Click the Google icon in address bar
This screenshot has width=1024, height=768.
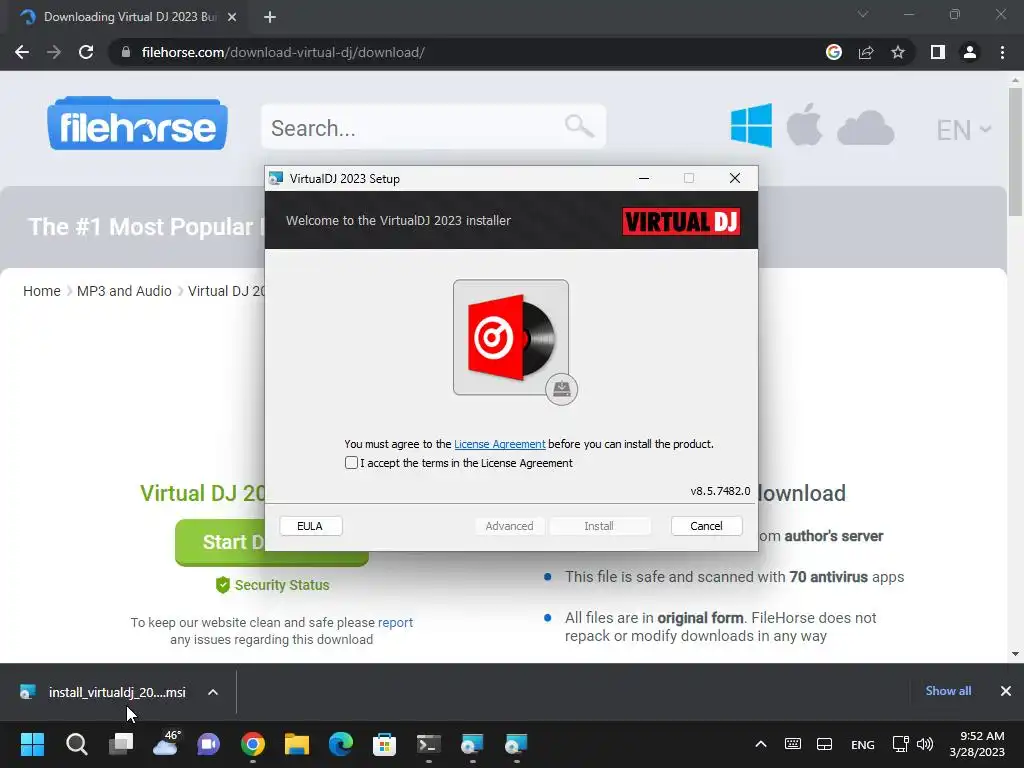point(834,52)
